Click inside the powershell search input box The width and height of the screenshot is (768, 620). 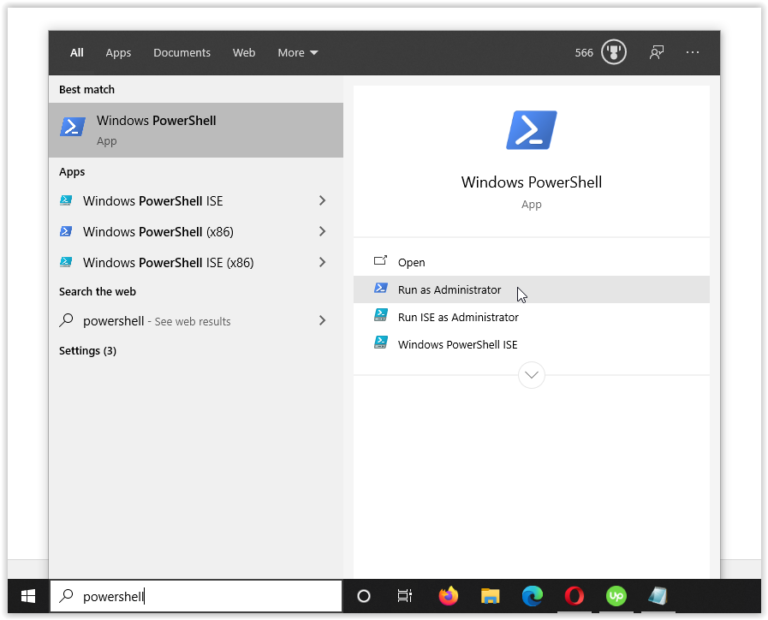click(x=196, y=596)
